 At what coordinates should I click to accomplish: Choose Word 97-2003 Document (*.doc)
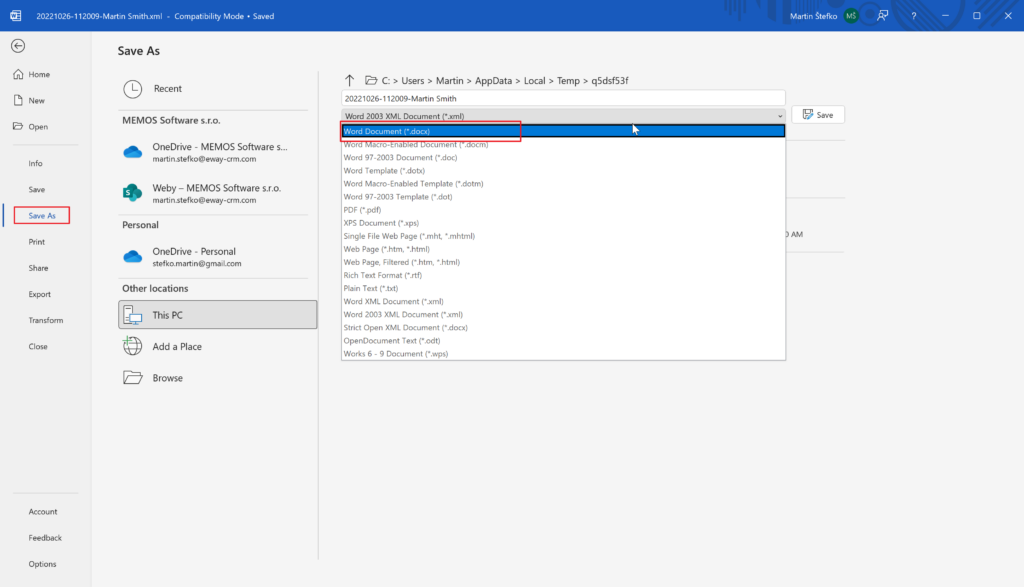563,157
